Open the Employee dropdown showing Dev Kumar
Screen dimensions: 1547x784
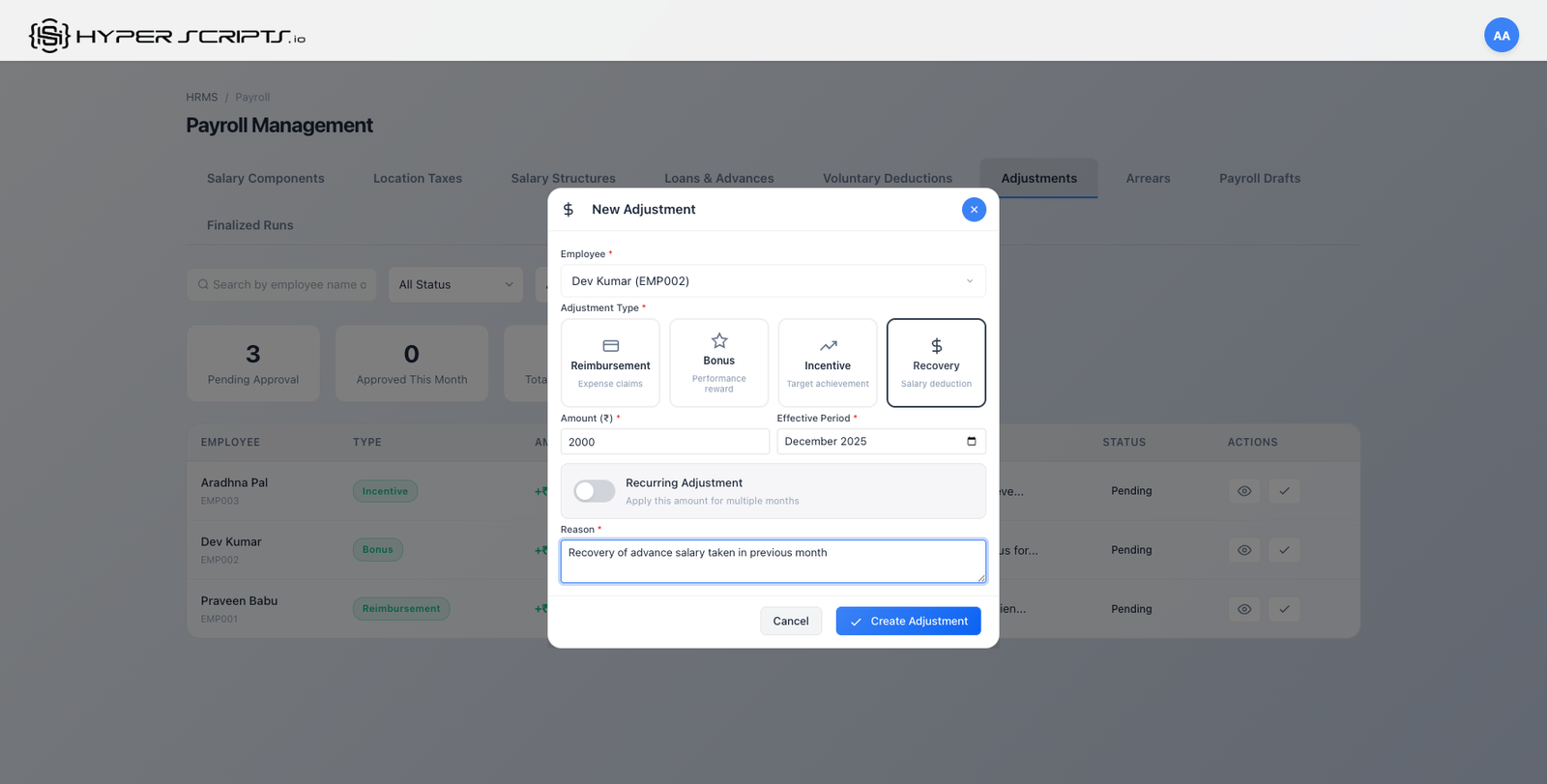click(x=773, y=281)
